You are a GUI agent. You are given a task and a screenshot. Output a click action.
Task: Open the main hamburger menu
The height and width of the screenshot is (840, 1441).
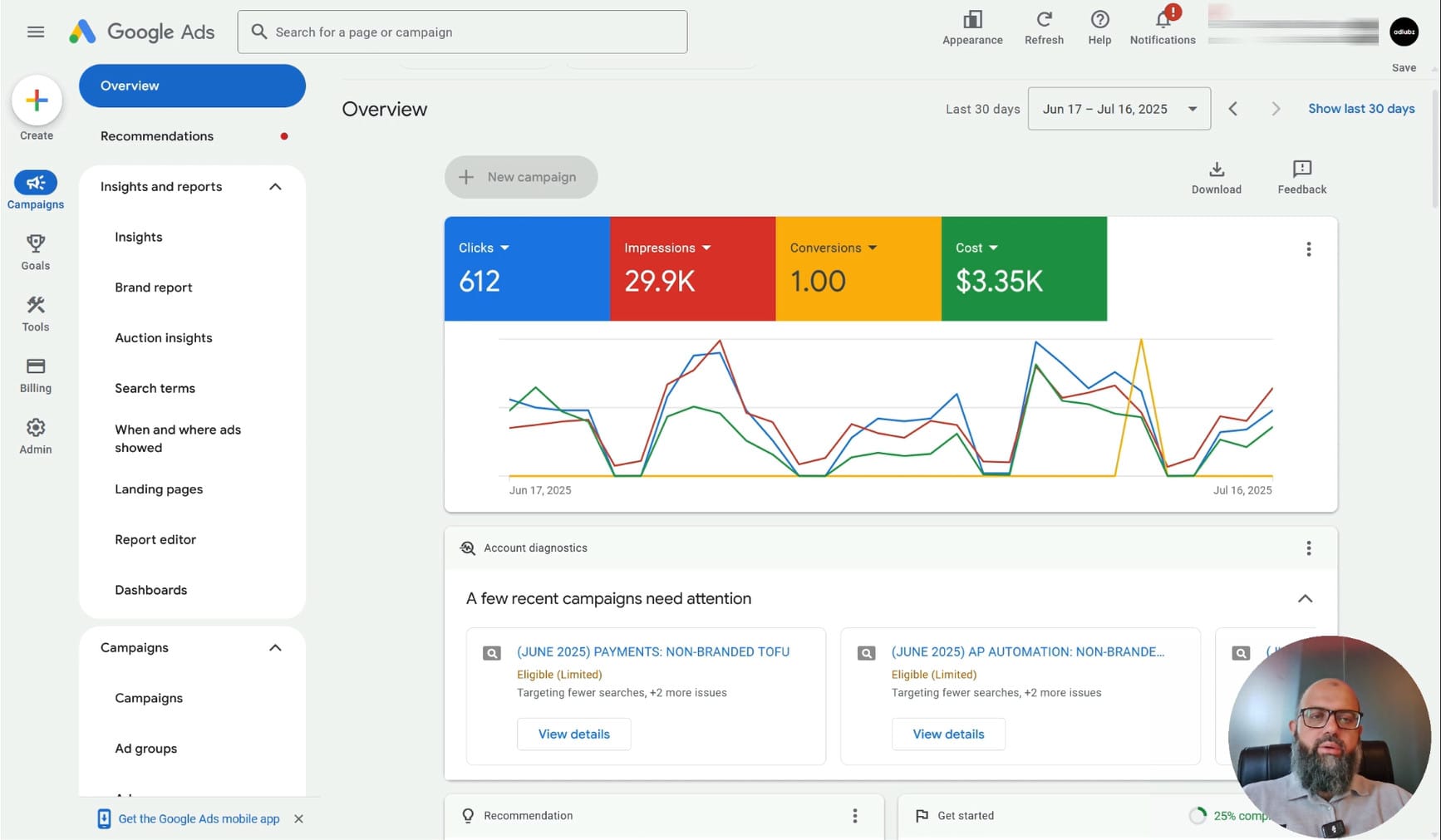coord(36,32)
